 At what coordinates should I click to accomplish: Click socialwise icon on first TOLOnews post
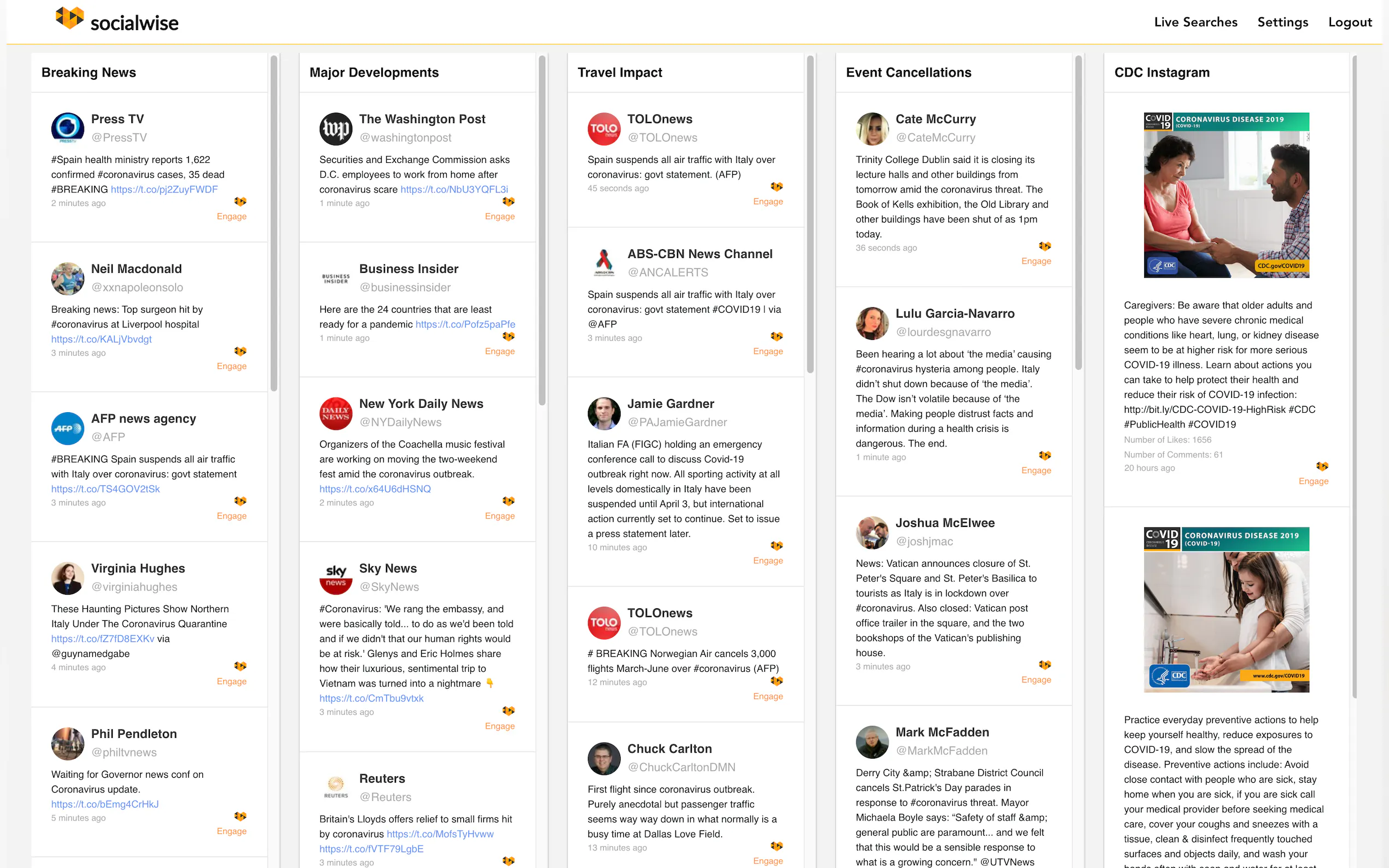click(777, 186)
